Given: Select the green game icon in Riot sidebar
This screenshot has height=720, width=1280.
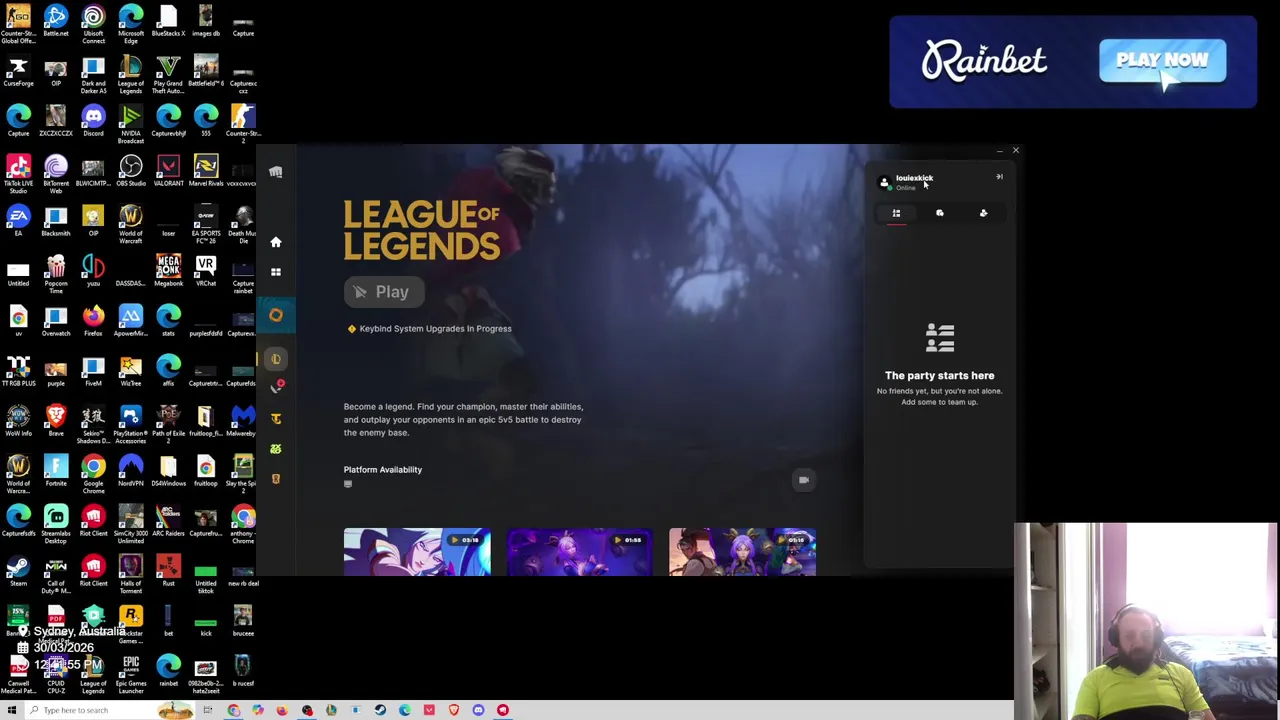Looking at the screenshot, I should (276, 449).
